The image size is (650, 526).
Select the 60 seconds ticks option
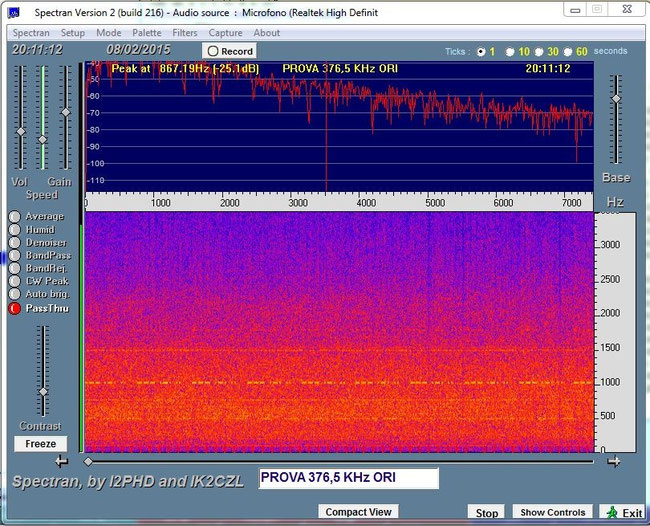pos(568,52)
